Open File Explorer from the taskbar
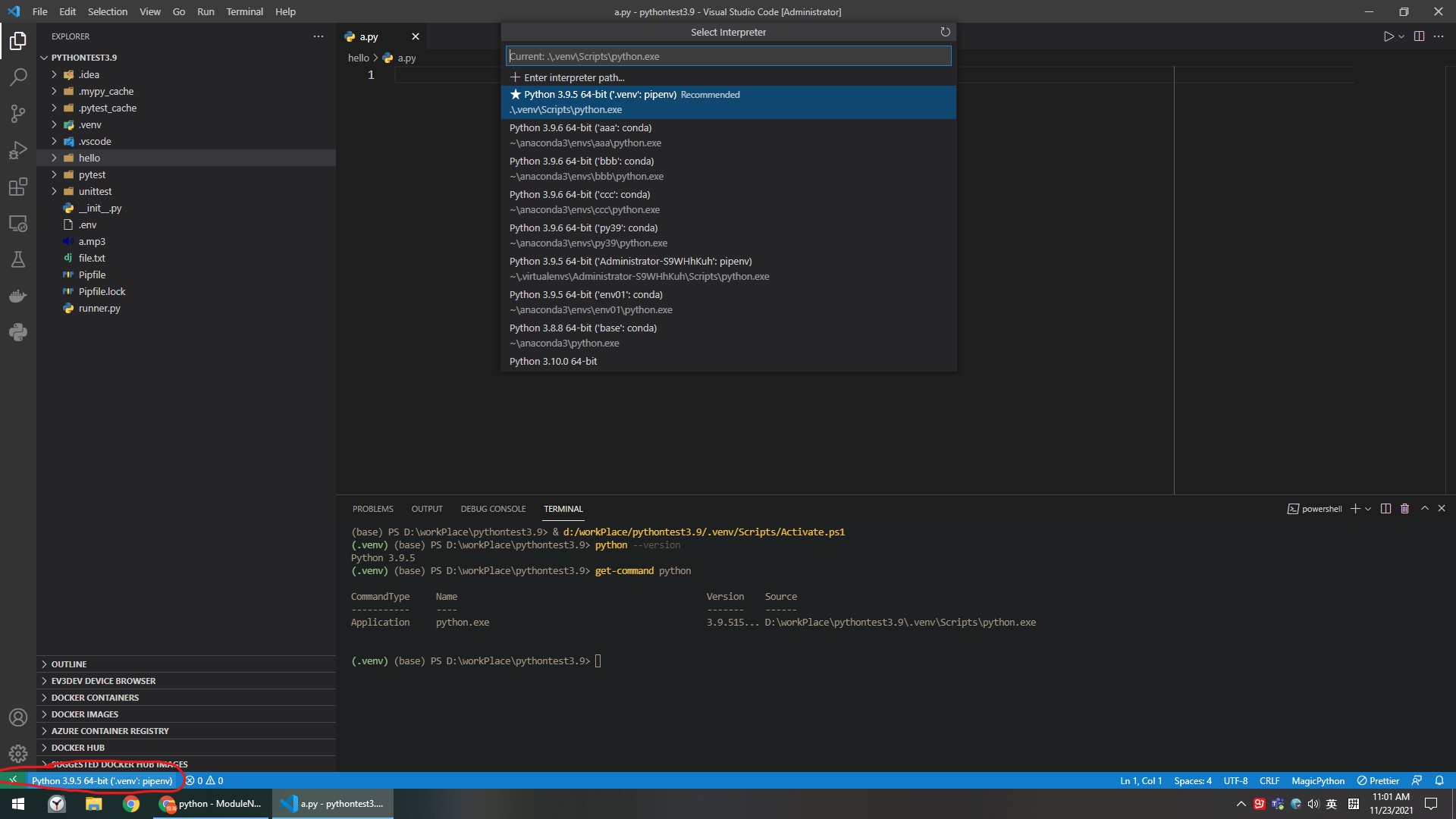 (94, 804)
